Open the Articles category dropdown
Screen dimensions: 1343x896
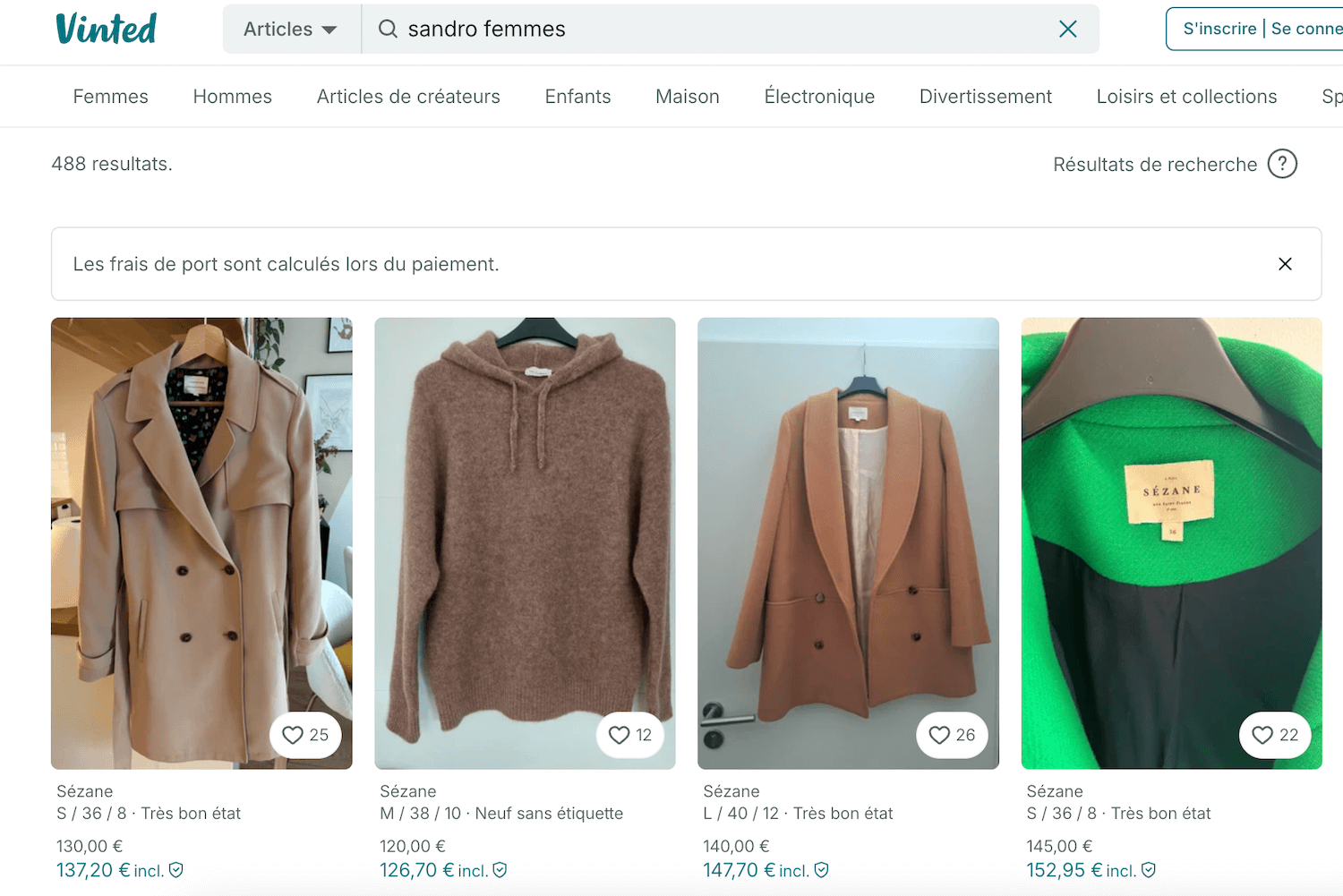tap(278, 29)
